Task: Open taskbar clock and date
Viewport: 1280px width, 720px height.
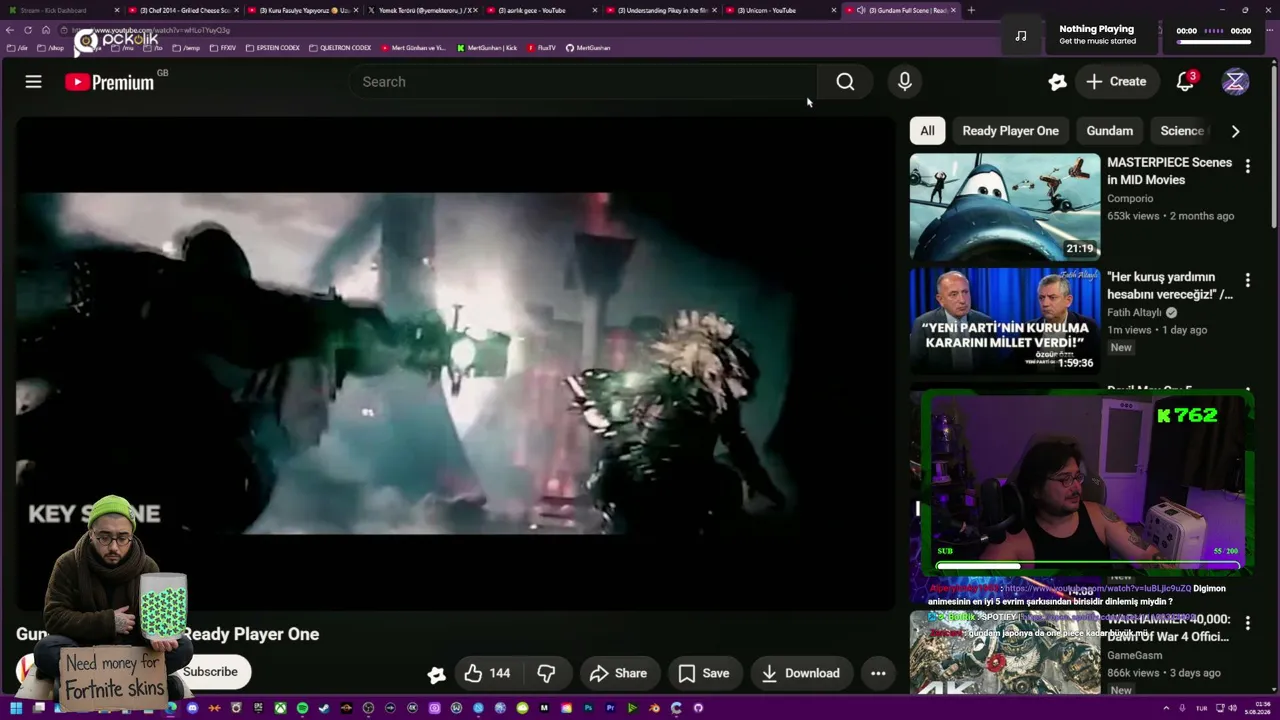Action: tap(1257, 708)
